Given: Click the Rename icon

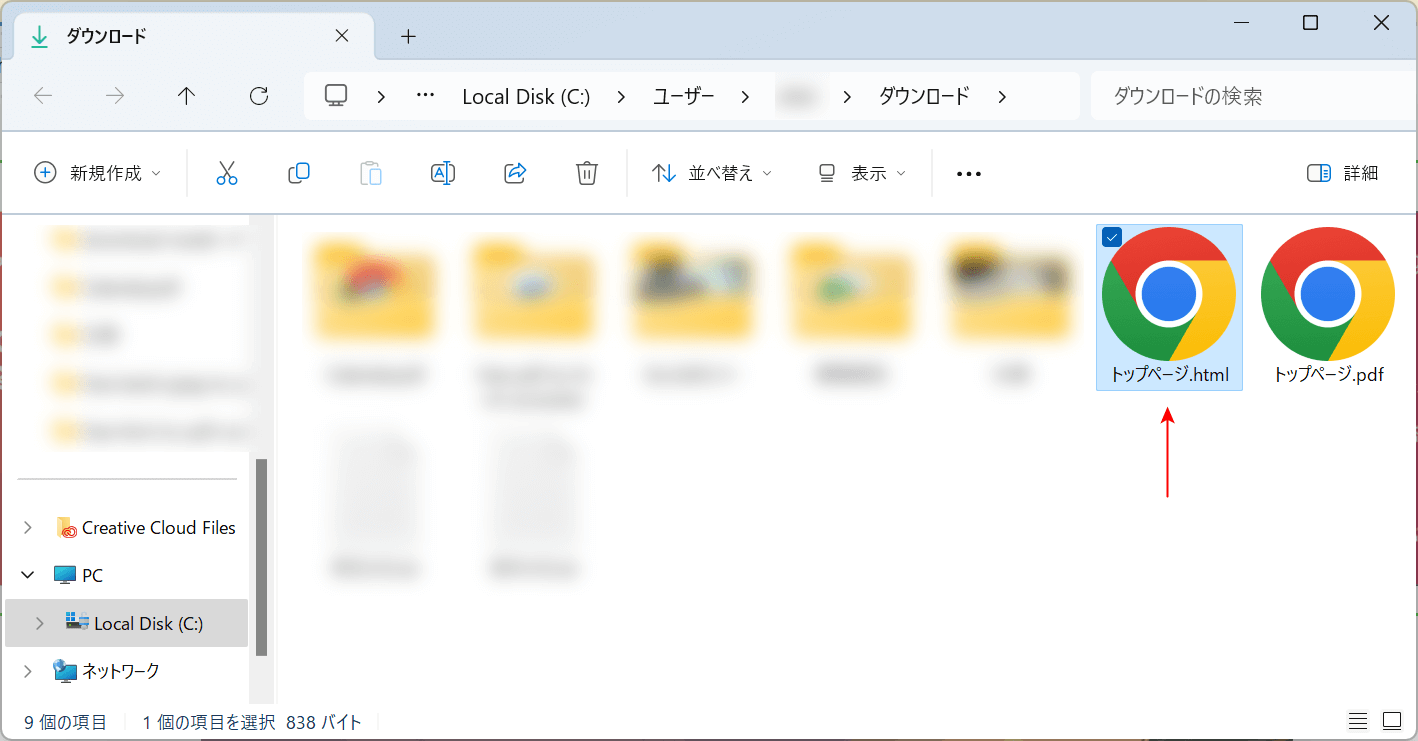Looking at the screenshot, I should click(x=443, y=173).
